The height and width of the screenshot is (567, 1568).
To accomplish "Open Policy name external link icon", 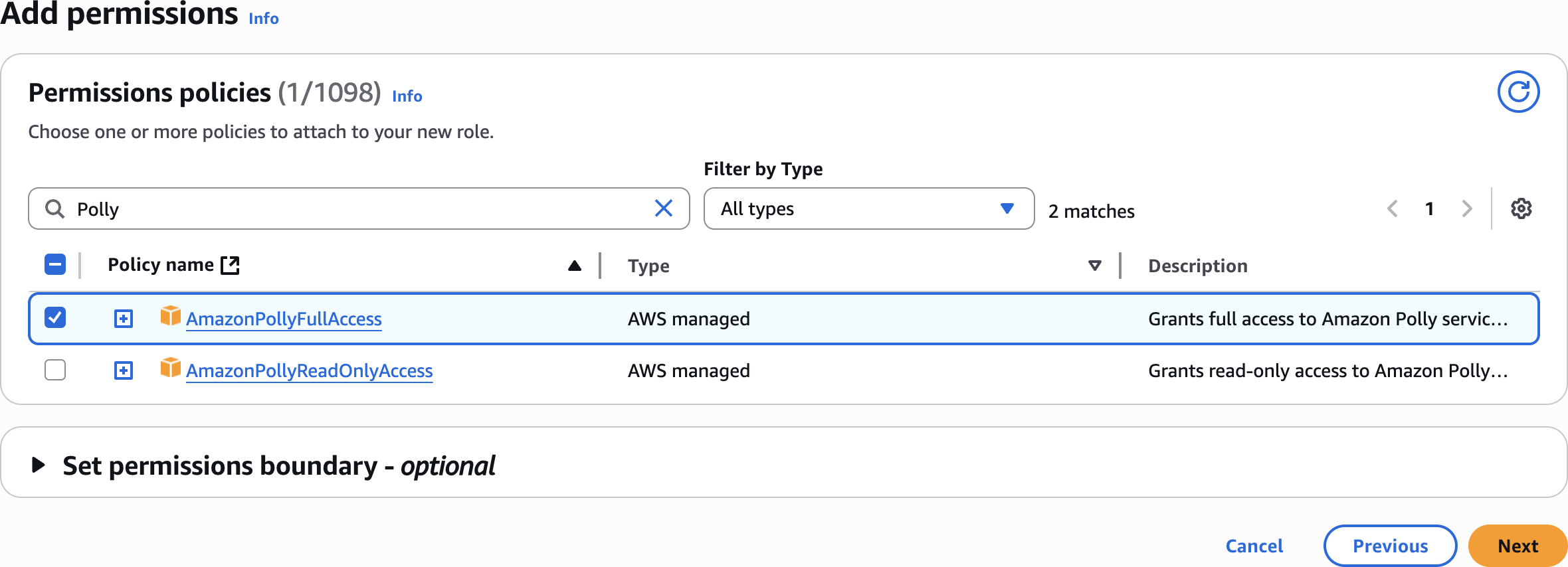I will (x=230, y=265).
